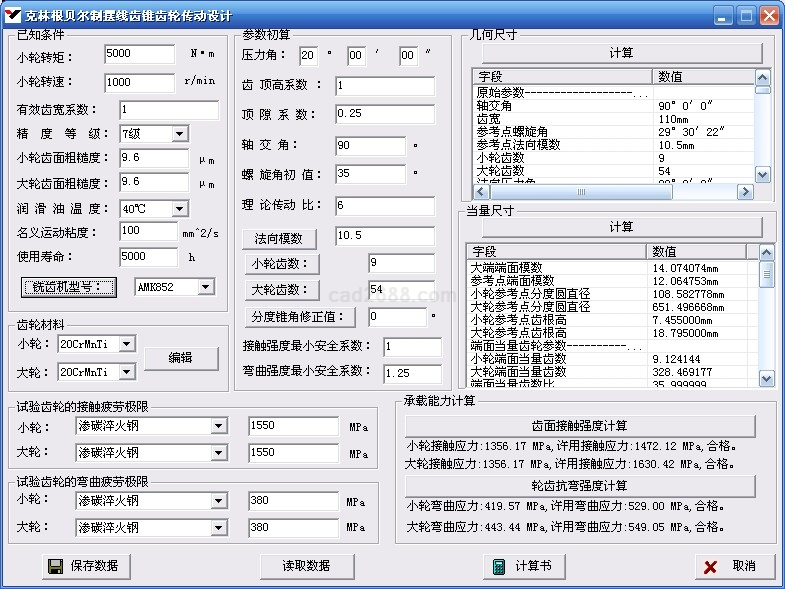Viewport: 785px width, 589px height.
Task: Click the 法向模数 button
Action: [278, 238]
